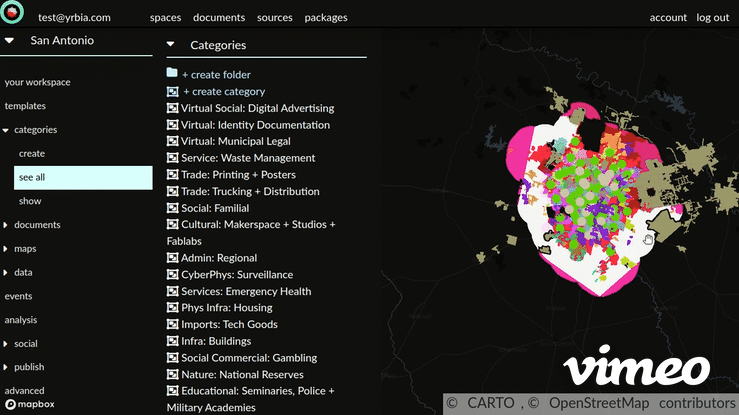This screenshot has height=415, width=739.
Task: Click the folder icon beside create folder
Action: tap(172, 74)
